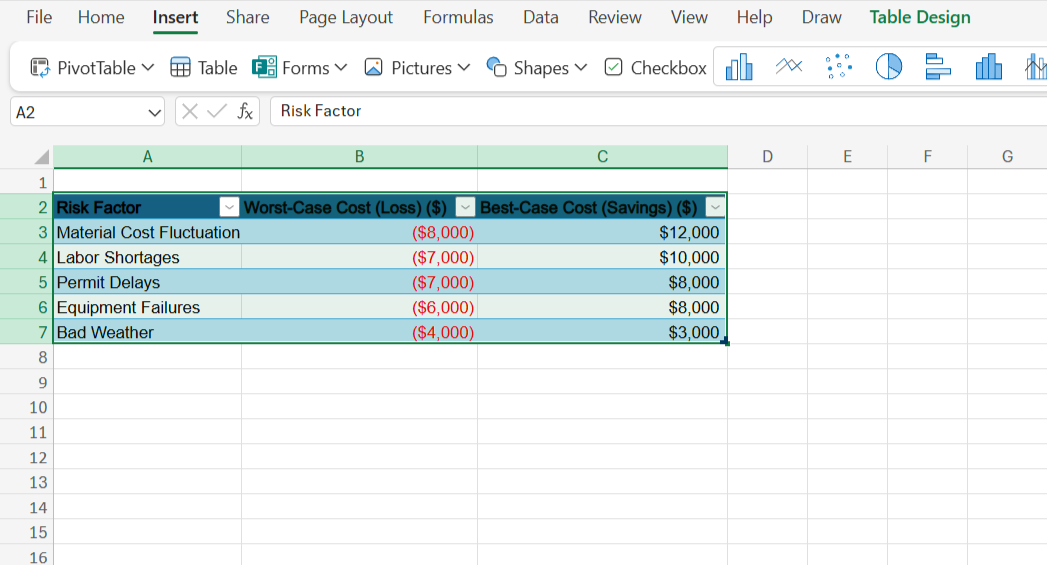Insert a pie chart from ribbon
1047x565 pixels.
889,67
